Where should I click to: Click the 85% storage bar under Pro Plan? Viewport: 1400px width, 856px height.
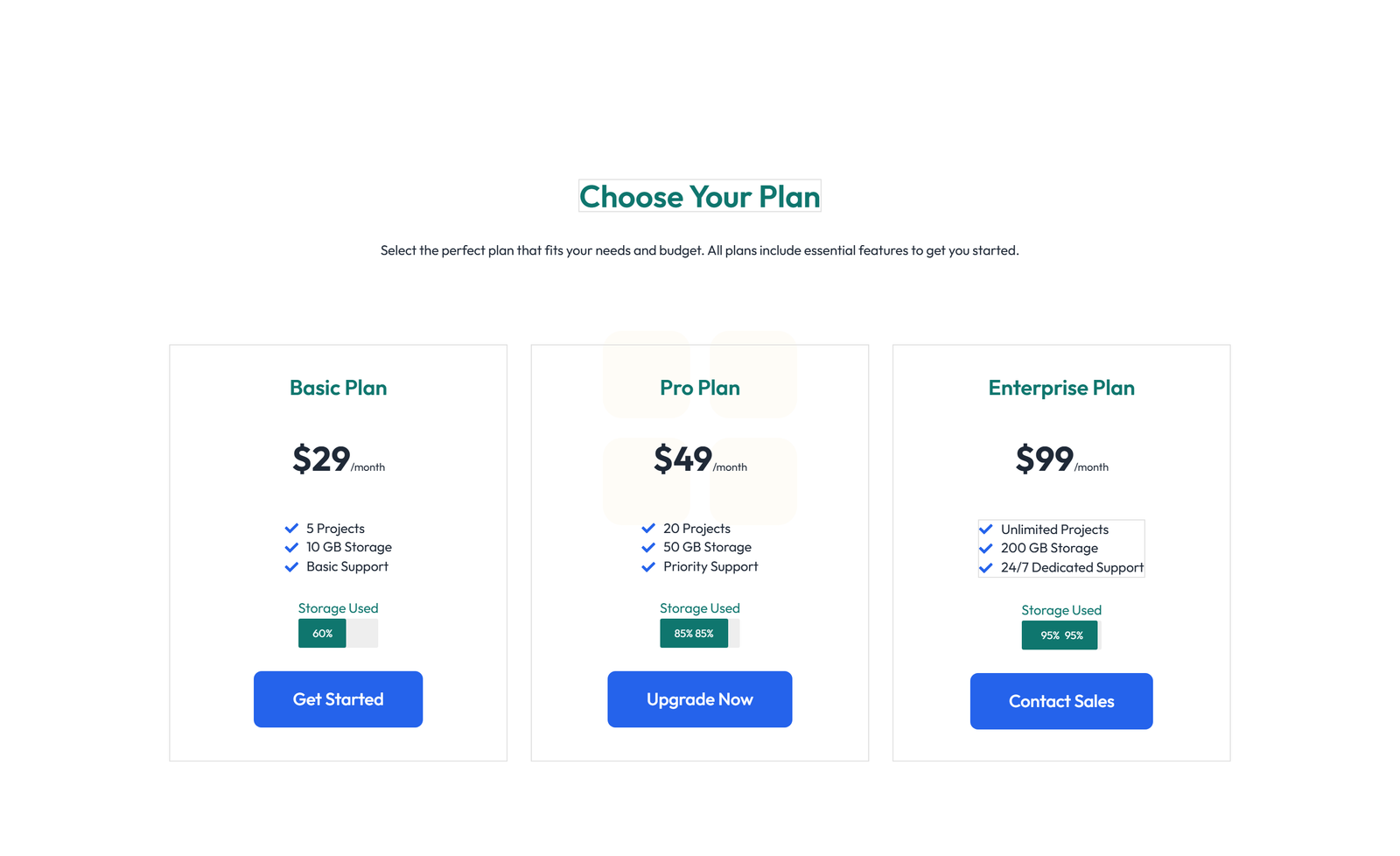click(693, 633)
